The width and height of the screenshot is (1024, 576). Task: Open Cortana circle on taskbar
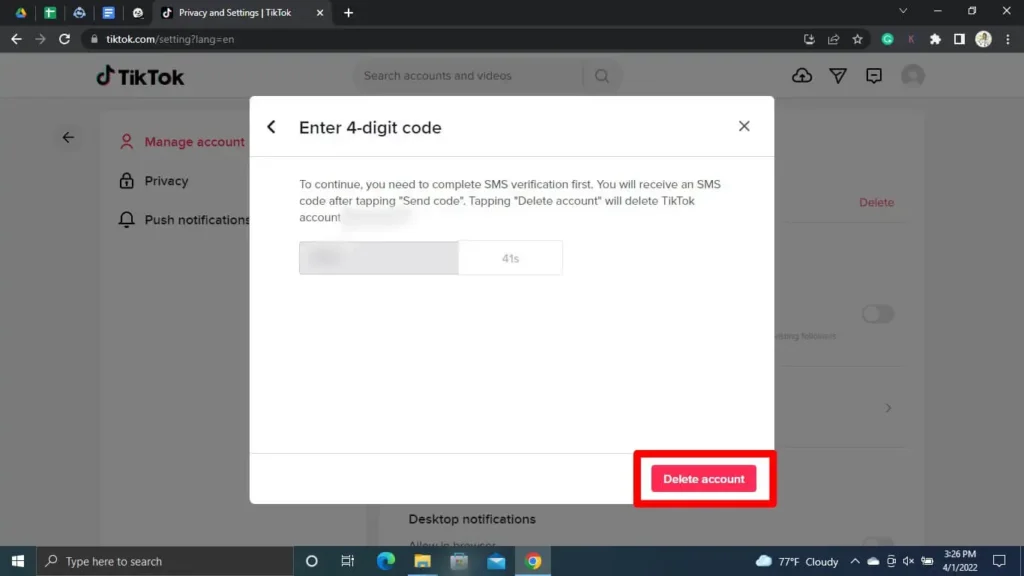point(312,561)
